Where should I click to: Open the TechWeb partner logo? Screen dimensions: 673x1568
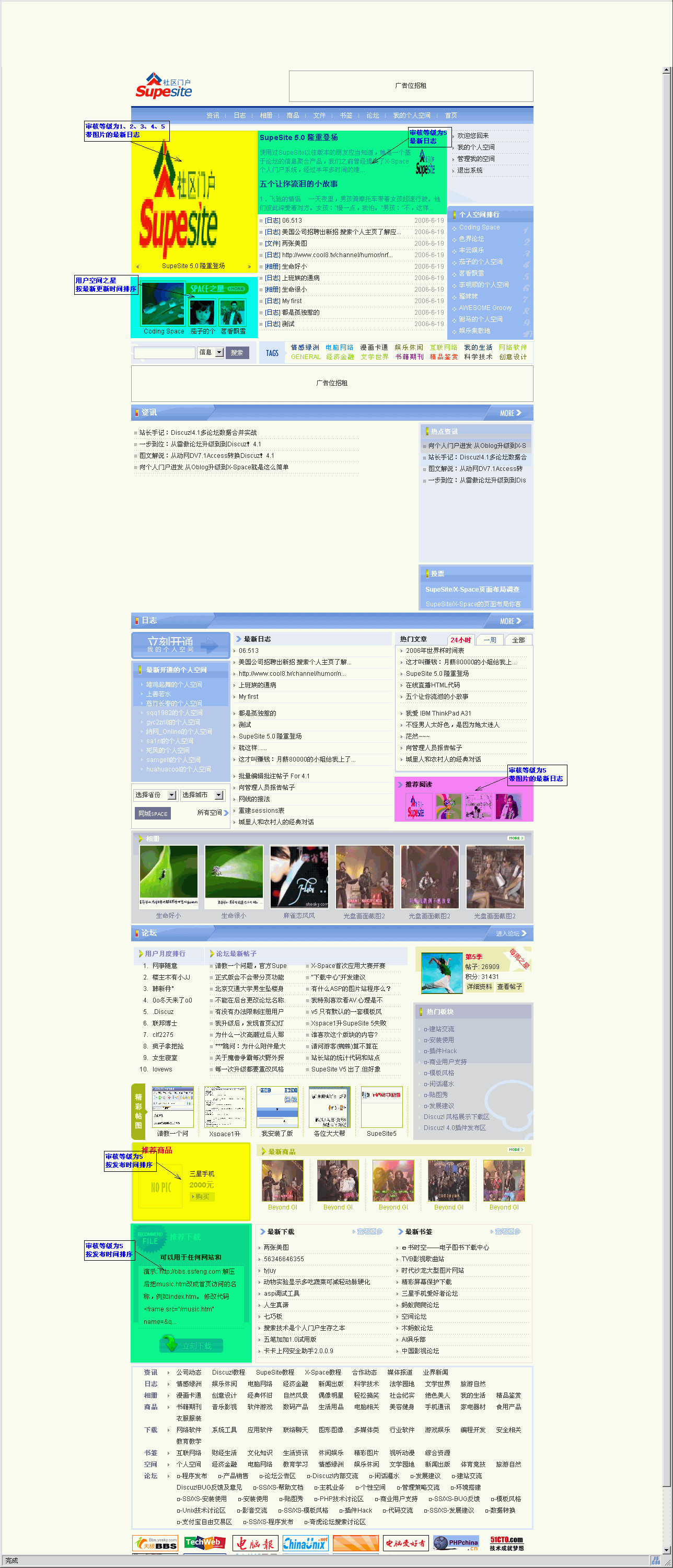click(204, 1543)
